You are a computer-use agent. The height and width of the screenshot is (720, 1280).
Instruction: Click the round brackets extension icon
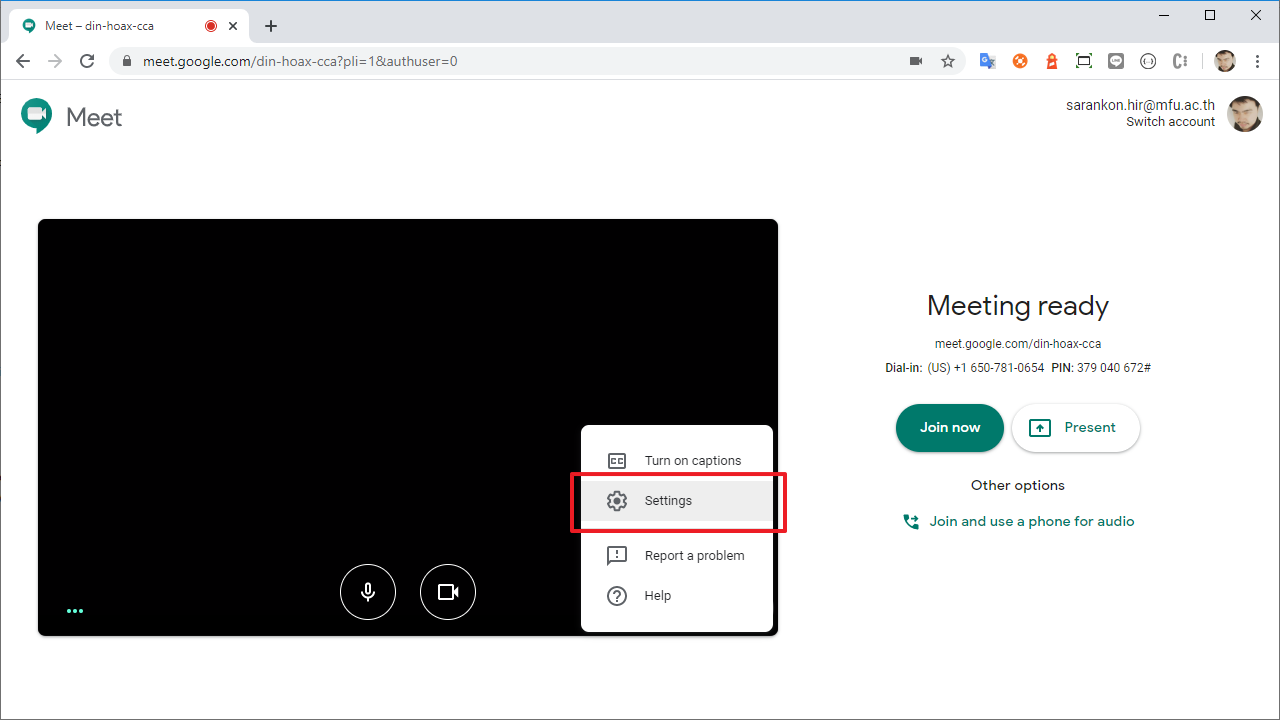[x=1148, y=61]
